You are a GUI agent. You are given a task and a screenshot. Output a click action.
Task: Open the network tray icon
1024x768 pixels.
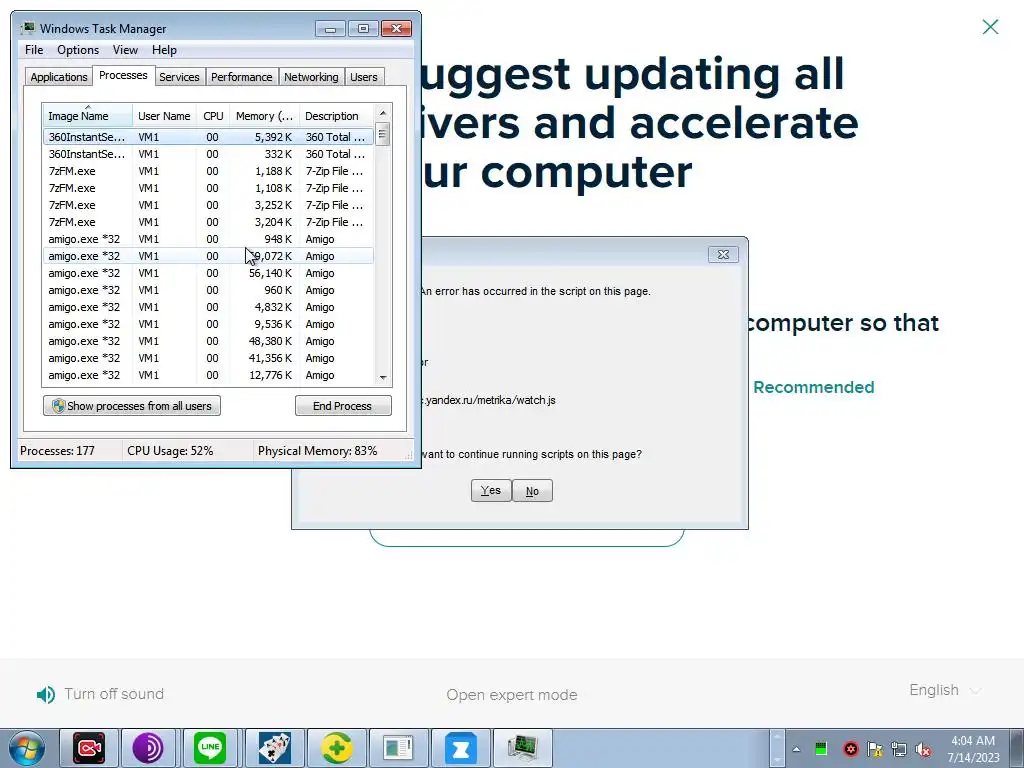click(x=899, y=749)
